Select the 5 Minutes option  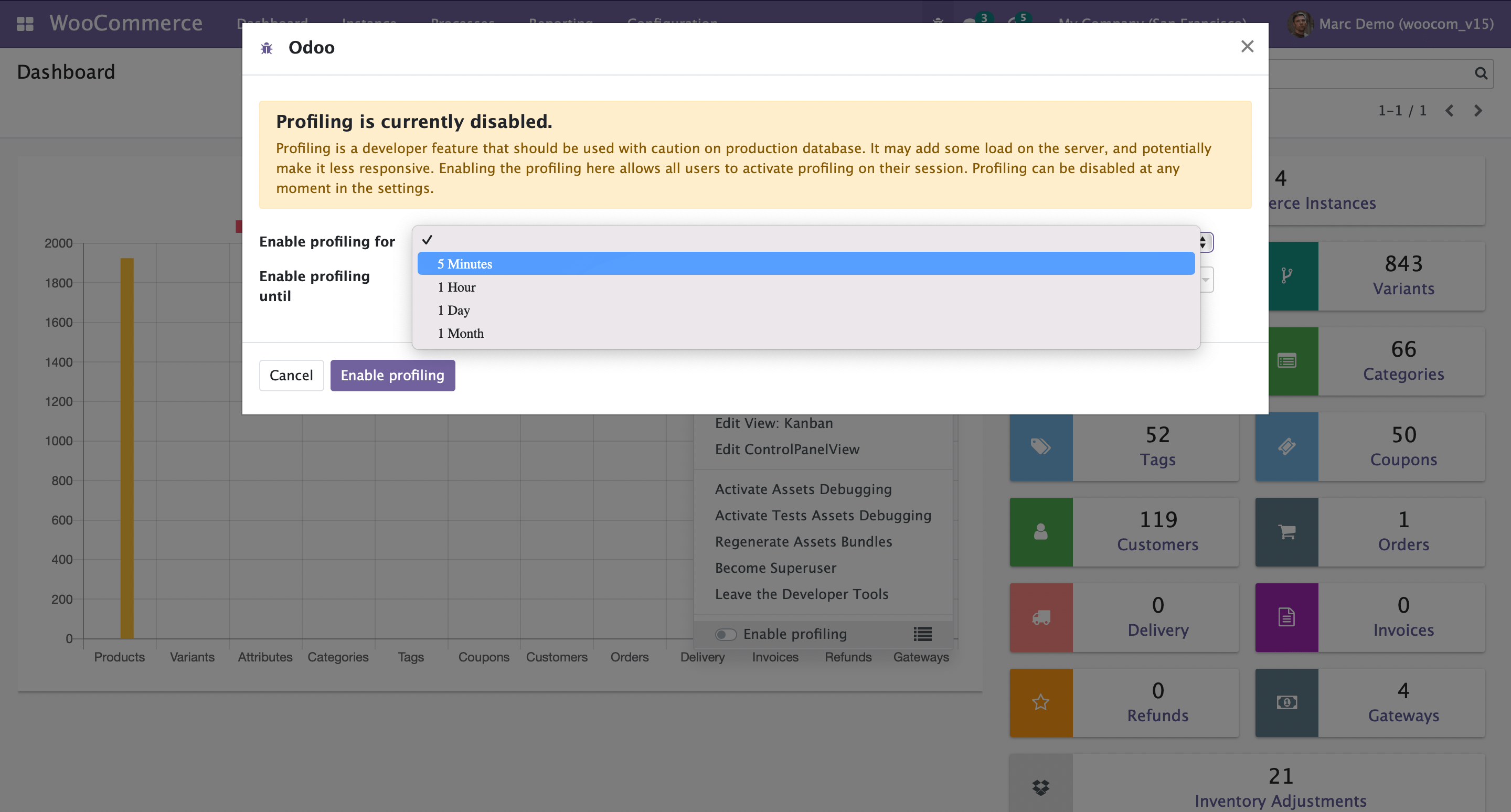tap(464, 264)
